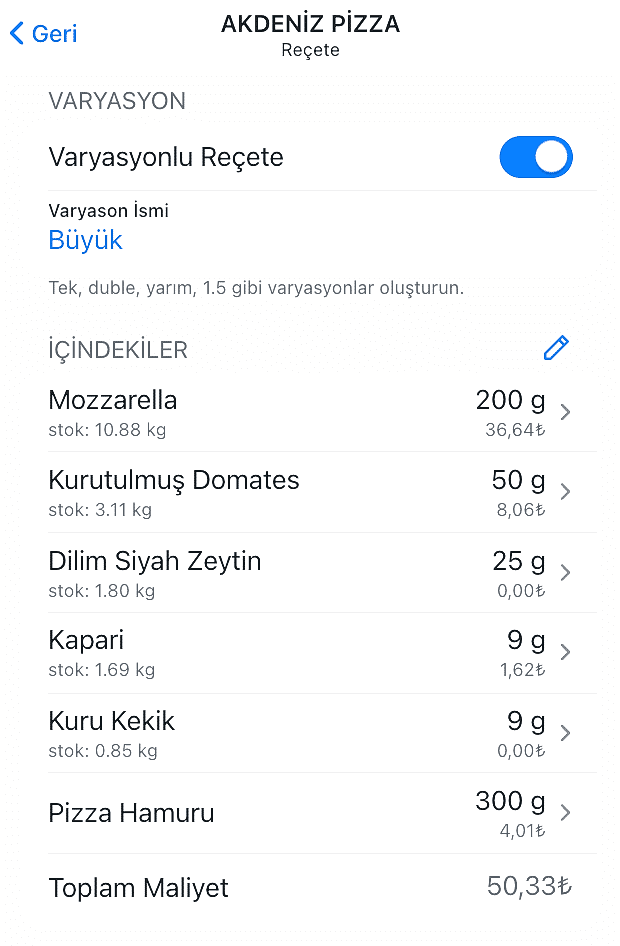Open Kuru Kekik details via chevron
This screenshot has width=620, height=946.
tap(565, 732)
